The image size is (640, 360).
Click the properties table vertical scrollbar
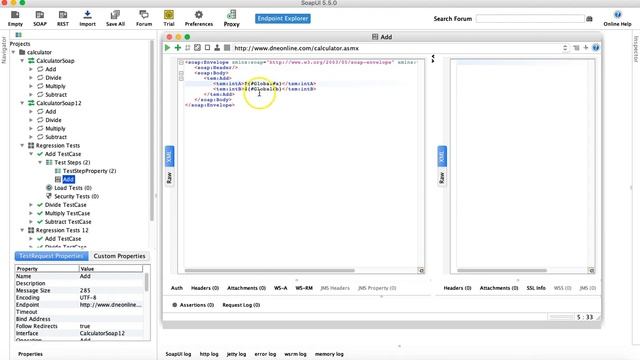[x=146, y=282]
